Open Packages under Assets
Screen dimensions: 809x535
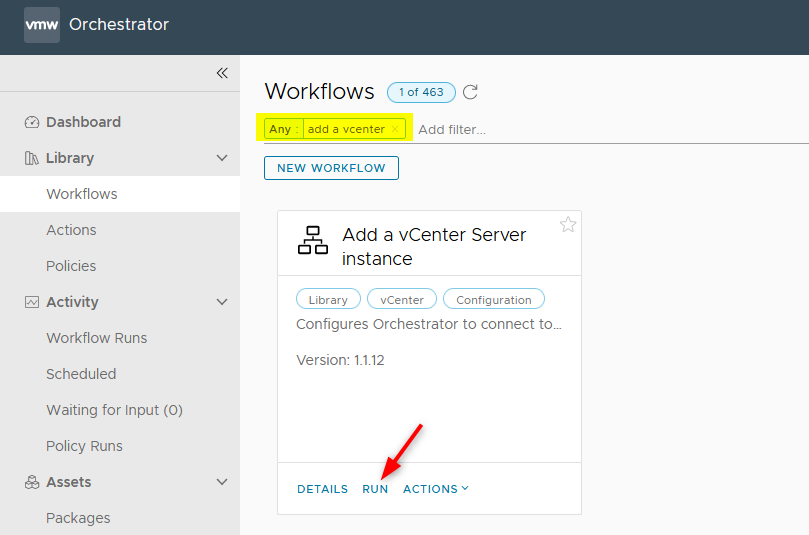coord(78,518)
